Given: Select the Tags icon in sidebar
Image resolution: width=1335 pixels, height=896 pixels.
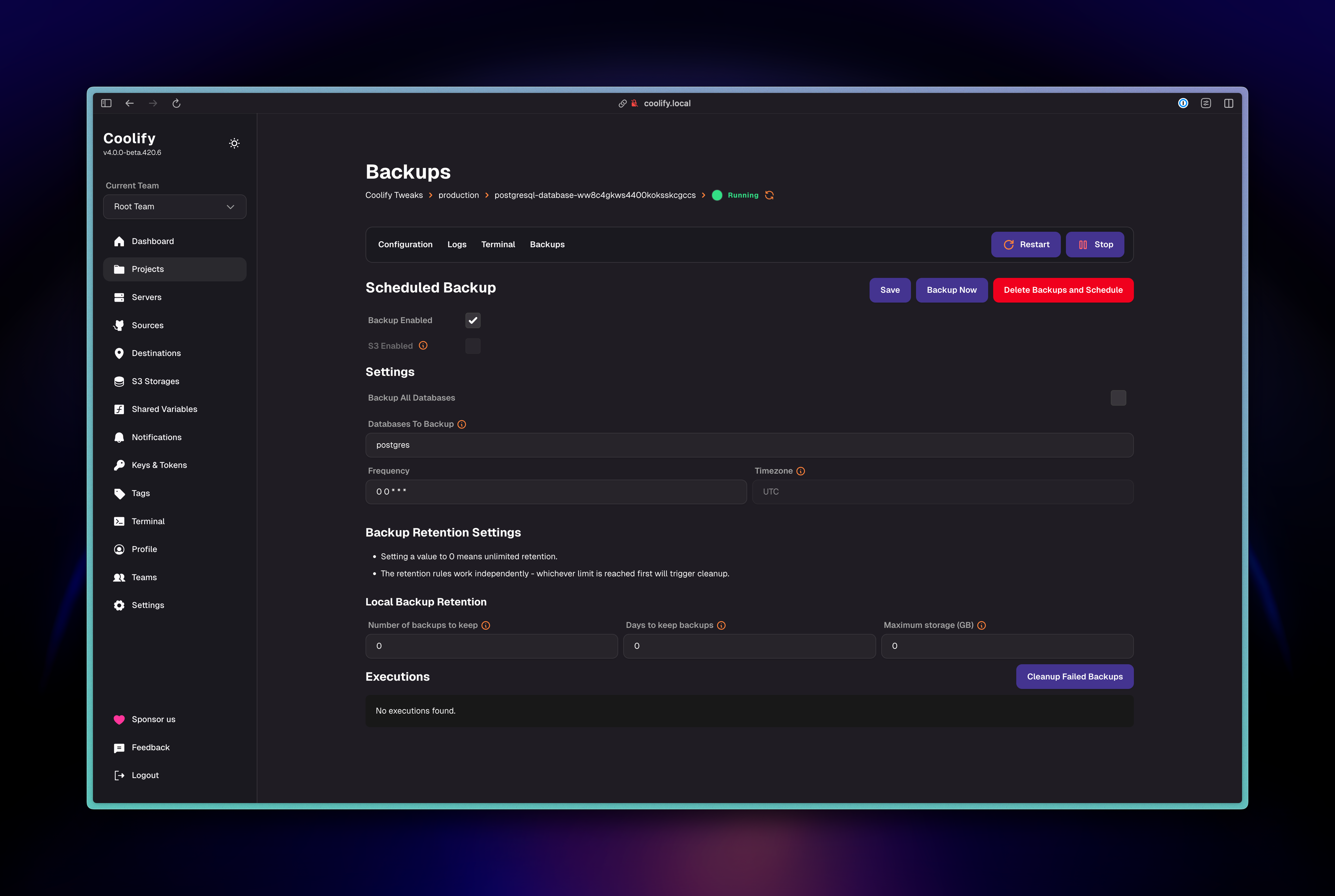Looking at the screenshot, I should pyautogui.click(x=119, y=493).
